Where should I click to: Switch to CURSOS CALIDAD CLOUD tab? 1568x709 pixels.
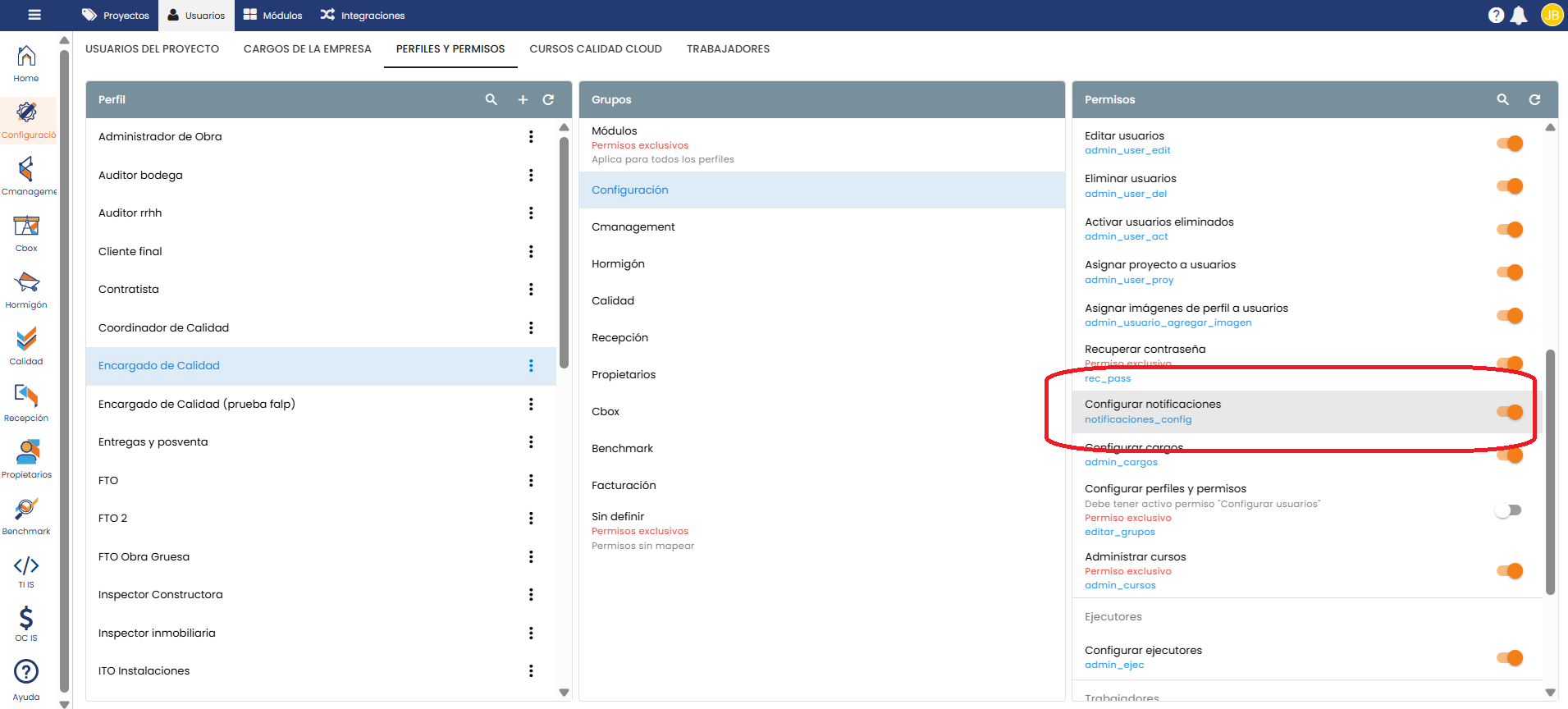tap(596, 49)
